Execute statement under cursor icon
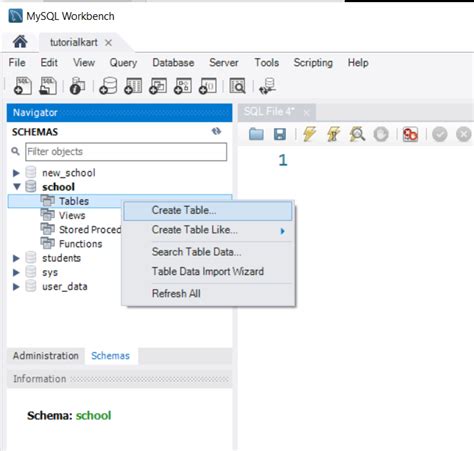The height and width of the screenshot is (451, 474). tap(333, 134)
